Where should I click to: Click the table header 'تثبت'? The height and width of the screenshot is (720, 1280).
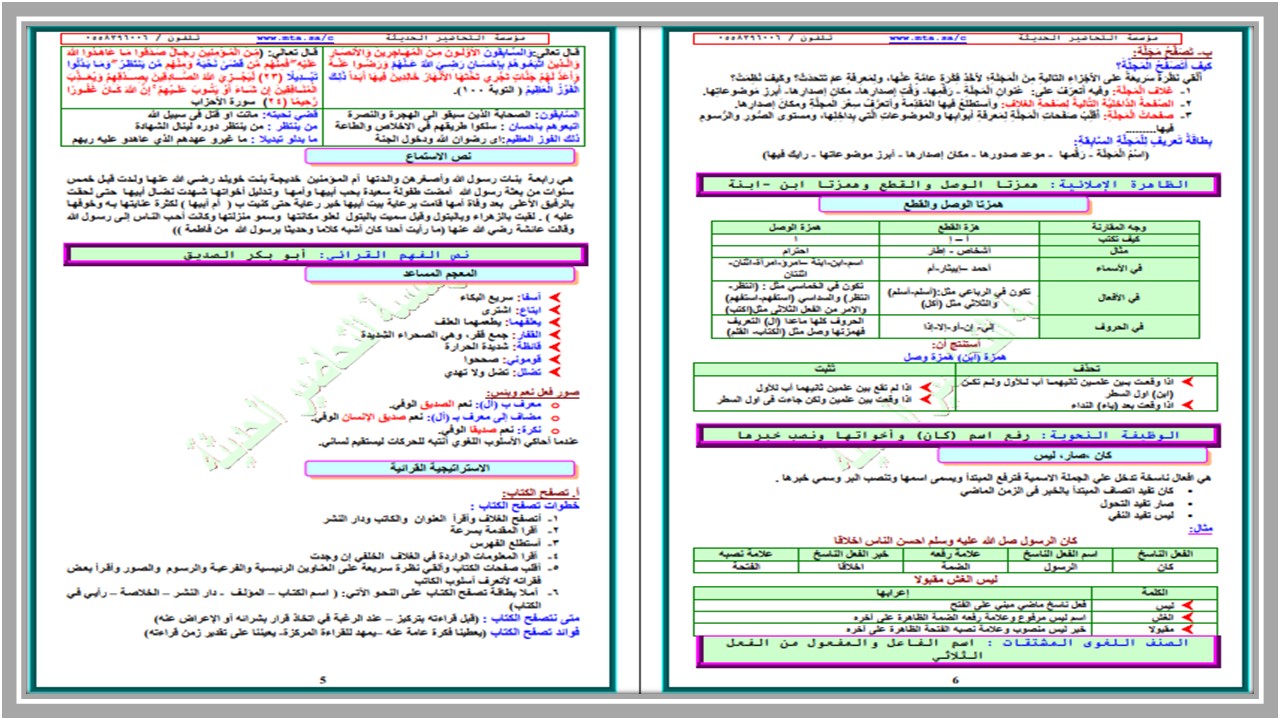tap(826, 367)
